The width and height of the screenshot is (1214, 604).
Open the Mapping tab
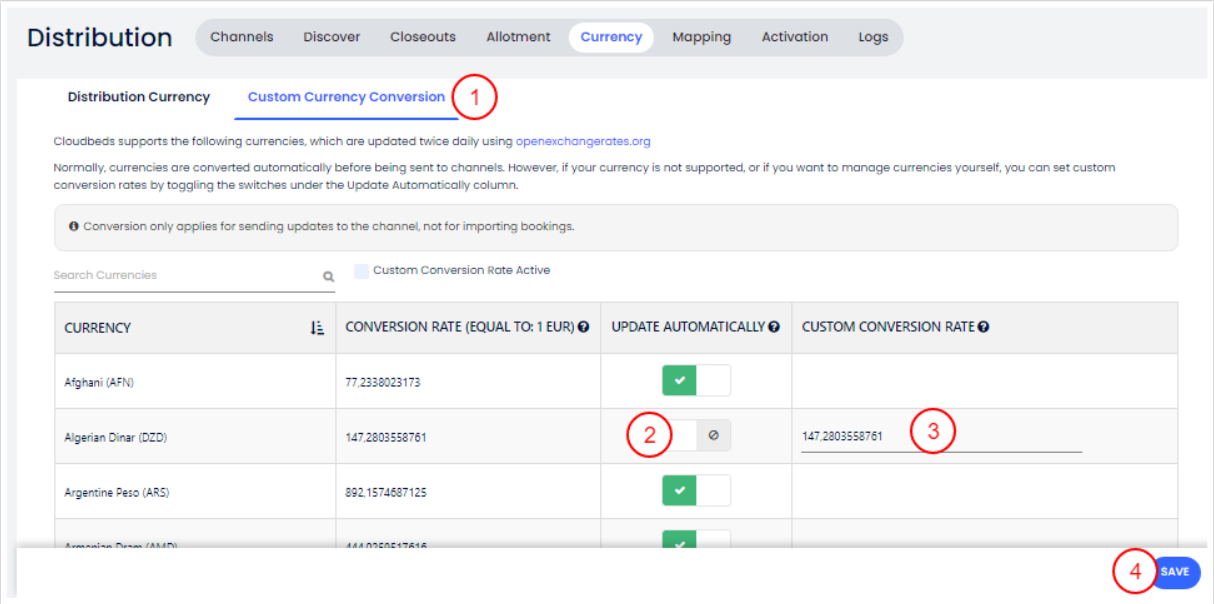[x=701, y=37]
